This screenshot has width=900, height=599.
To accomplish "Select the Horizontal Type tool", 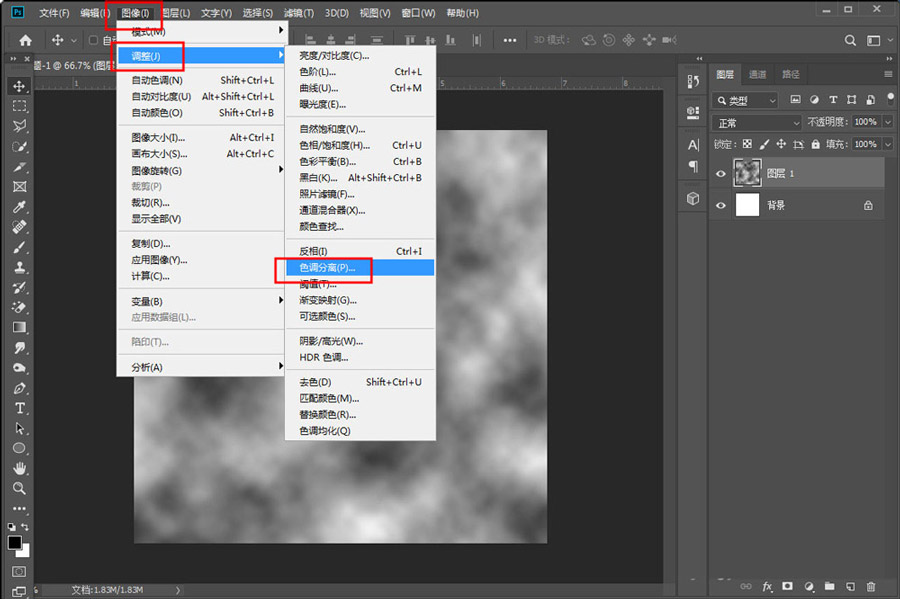I will point(19,409).
